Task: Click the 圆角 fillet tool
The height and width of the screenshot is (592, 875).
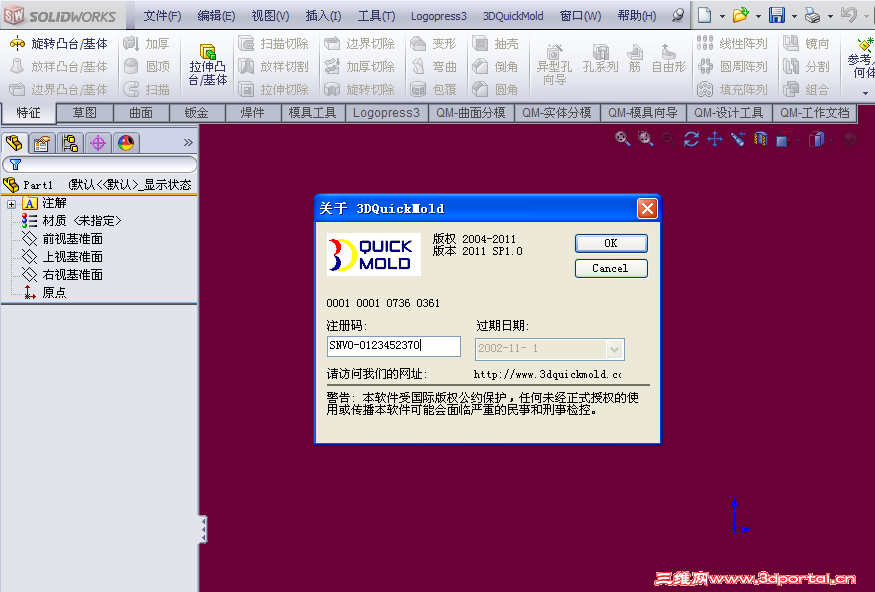Action: [x=496, y=89]
